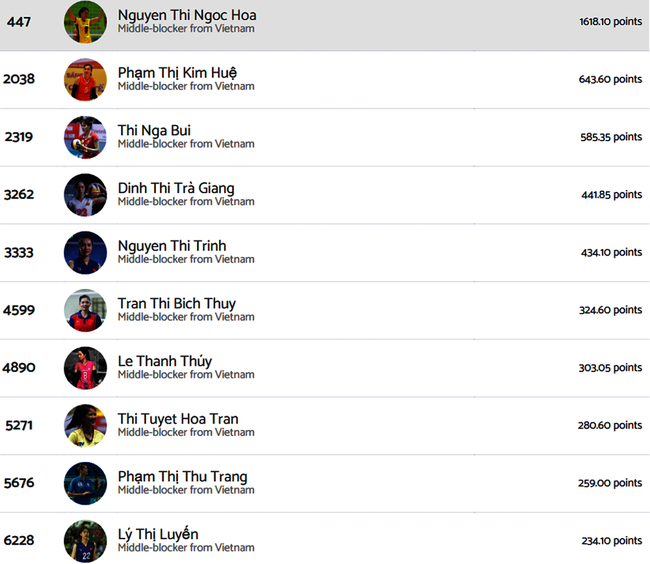The image size is (650, 564).
Task: Select Thi Tuyet Hoa Tran's photo
Action: (85, 425)
